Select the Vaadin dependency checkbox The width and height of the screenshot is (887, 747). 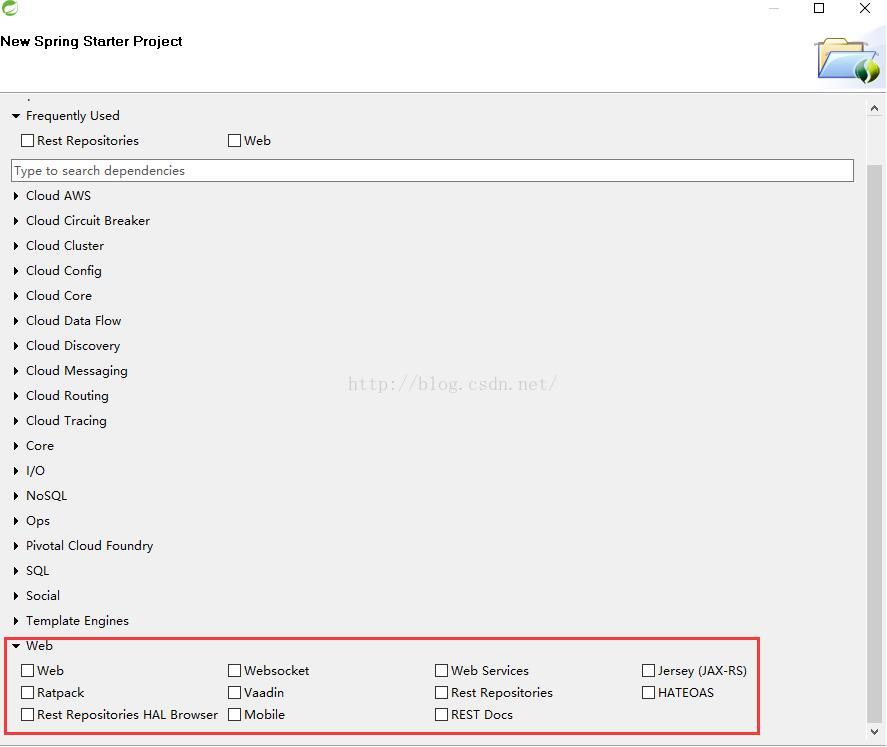click(234, 692)
